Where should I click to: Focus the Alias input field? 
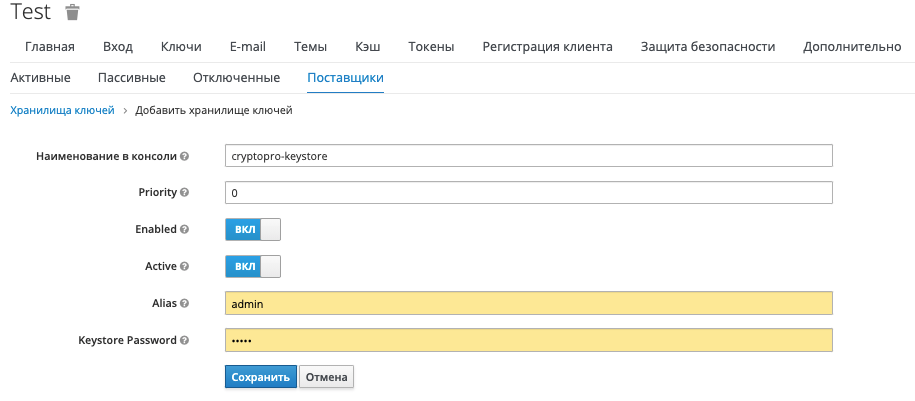tap(528, 303)
